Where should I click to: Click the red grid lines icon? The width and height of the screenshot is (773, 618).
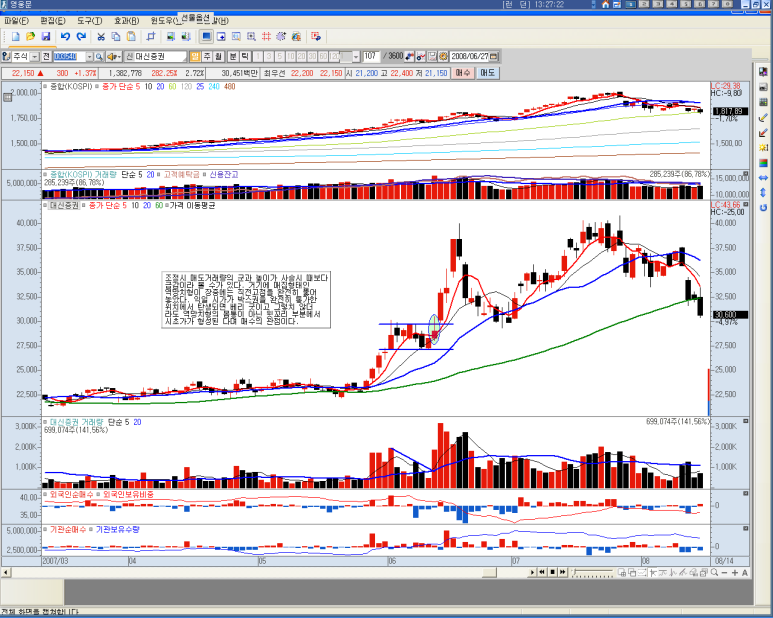[266, 36]
